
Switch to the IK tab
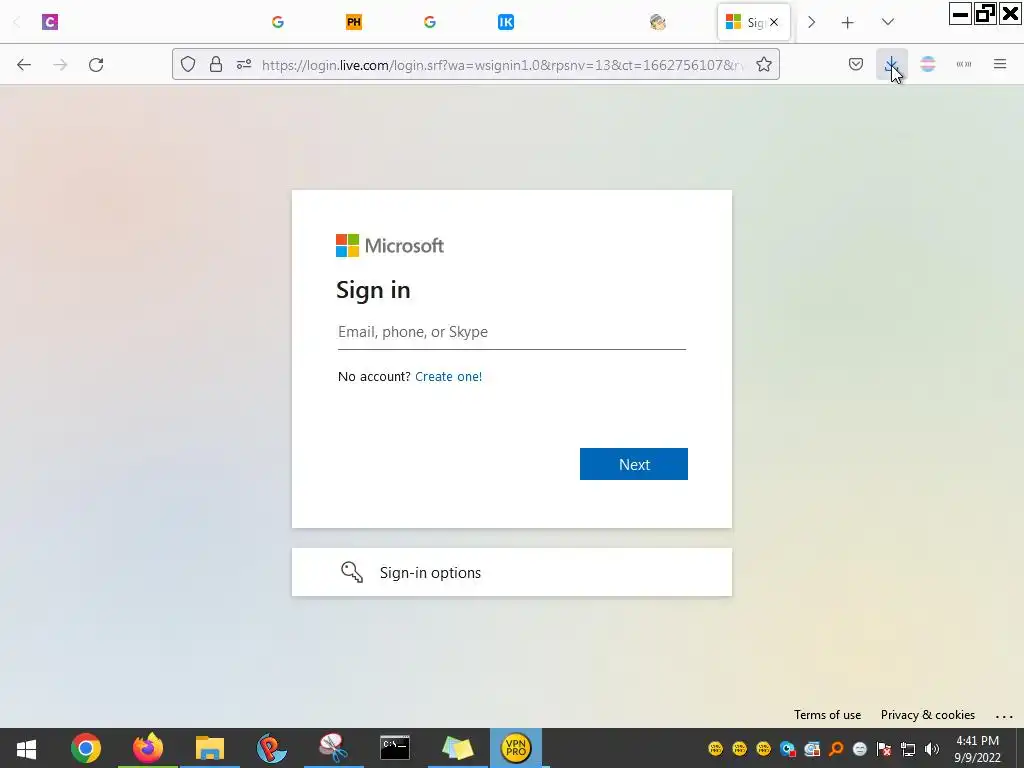pos(505,22)
